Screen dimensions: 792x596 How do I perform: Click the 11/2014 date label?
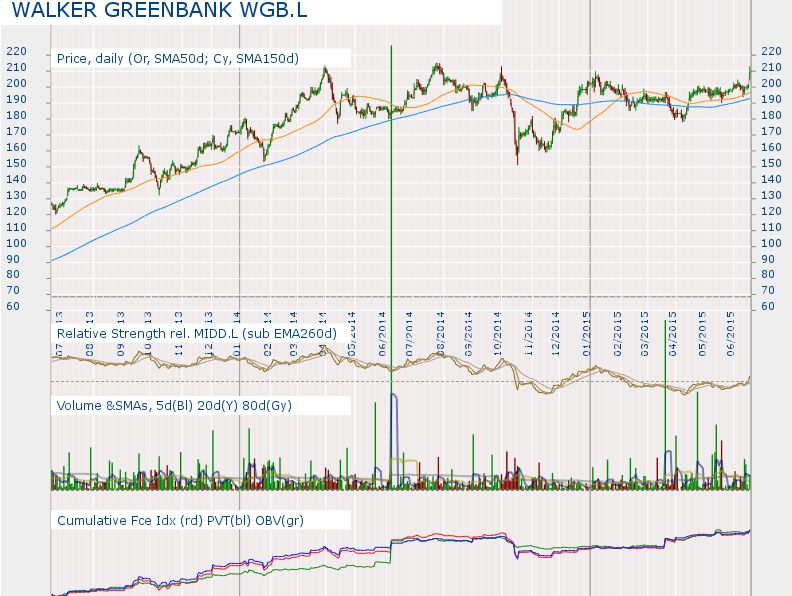coord(529,334)
